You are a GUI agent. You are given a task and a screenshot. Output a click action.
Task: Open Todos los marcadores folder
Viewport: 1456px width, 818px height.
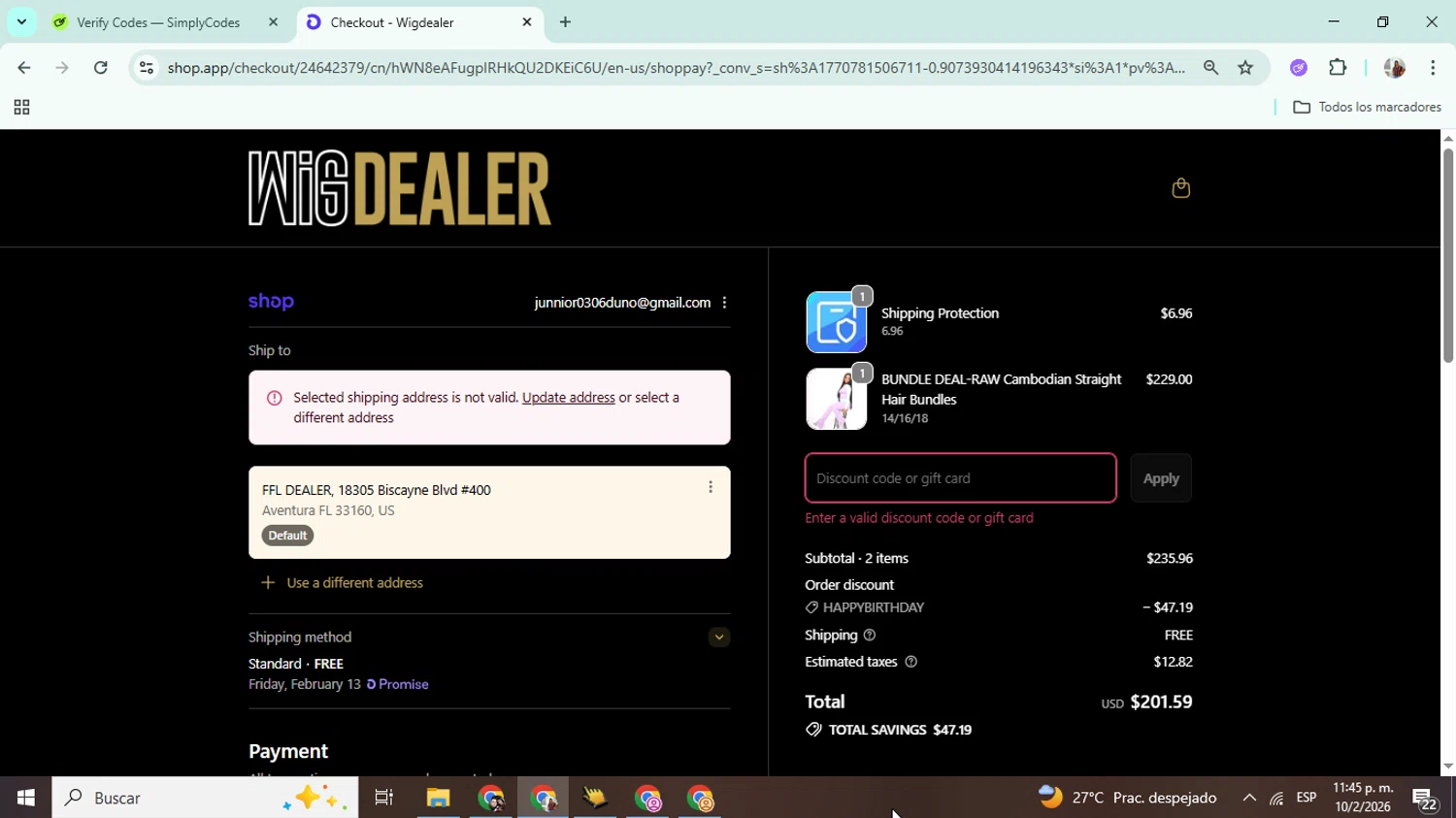[x=1367, y=108]
